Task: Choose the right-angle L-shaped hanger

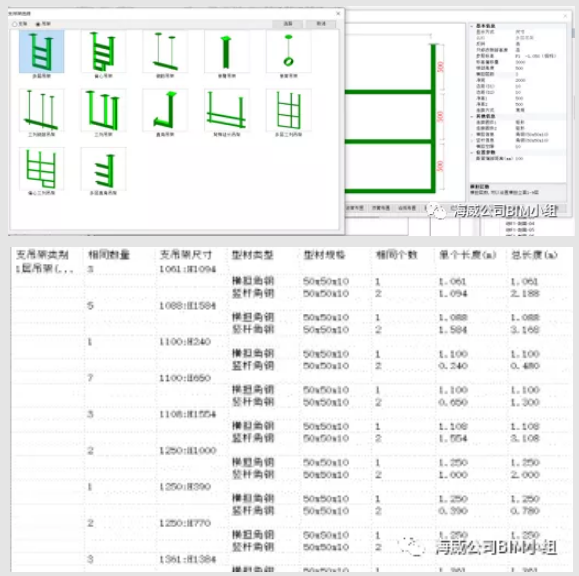Action: [165, 110]
